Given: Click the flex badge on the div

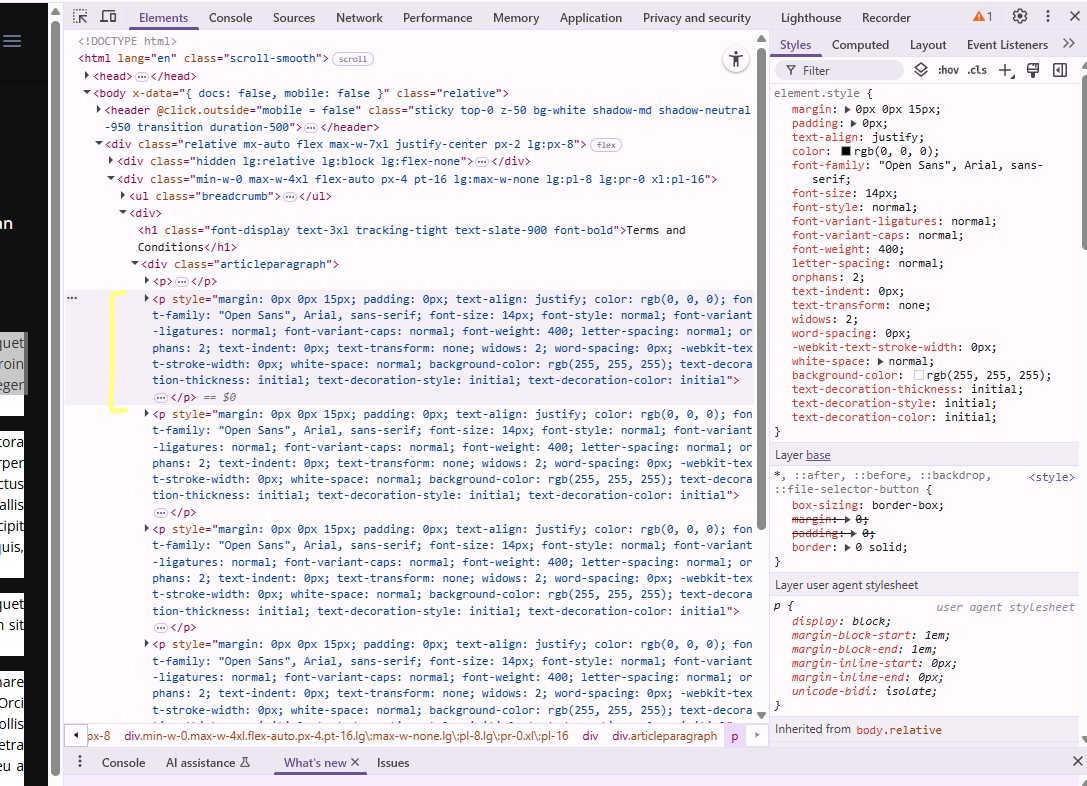Looking at the screenshot, I should tap(606, 145).
